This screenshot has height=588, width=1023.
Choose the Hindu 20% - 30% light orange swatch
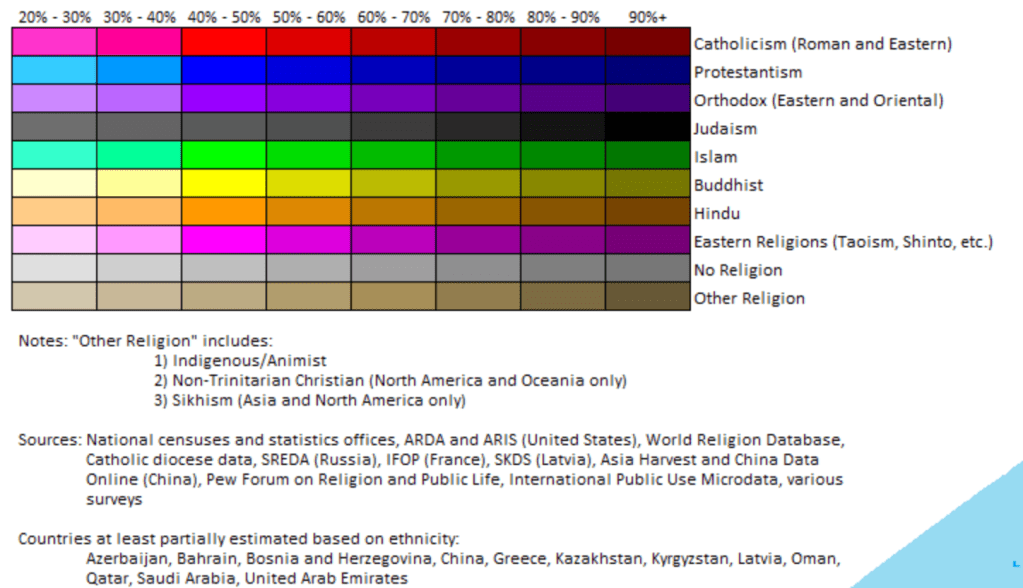click(54, 212)
